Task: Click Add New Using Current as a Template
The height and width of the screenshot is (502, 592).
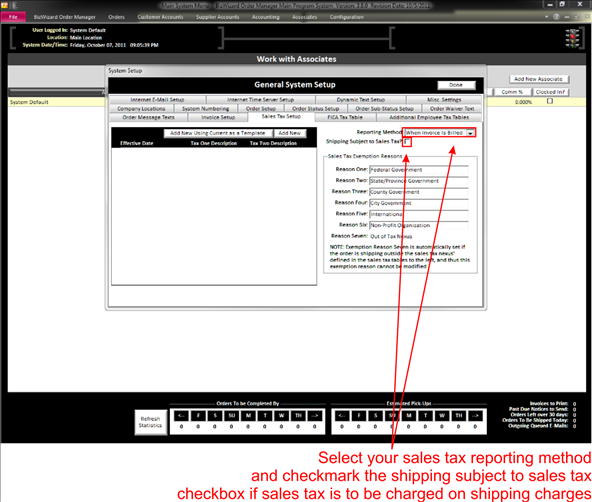Action: (218, 133)
